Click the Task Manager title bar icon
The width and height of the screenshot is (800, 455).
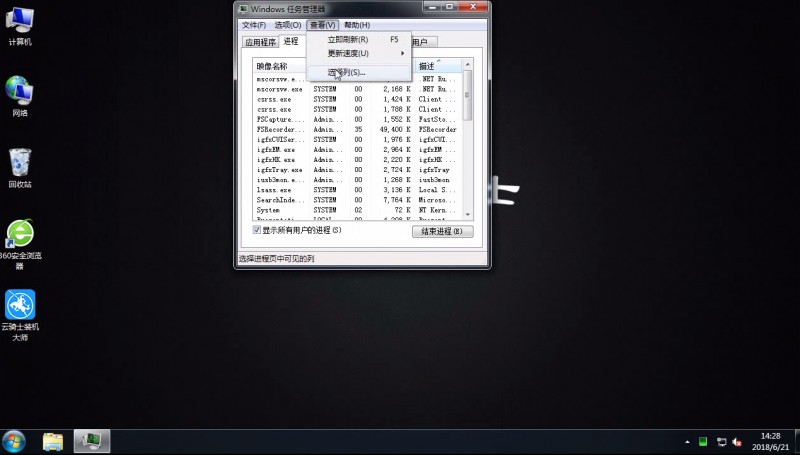(x=244, y=9)
